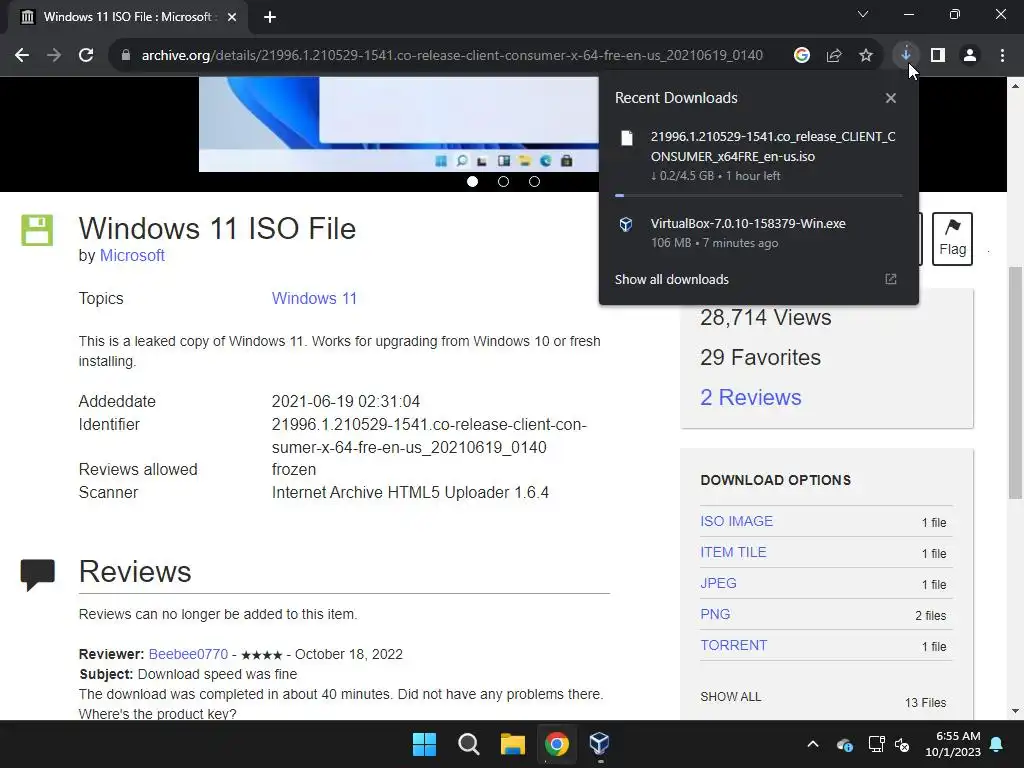Flag this item
Screen dimensions: 1024x768
952,238
